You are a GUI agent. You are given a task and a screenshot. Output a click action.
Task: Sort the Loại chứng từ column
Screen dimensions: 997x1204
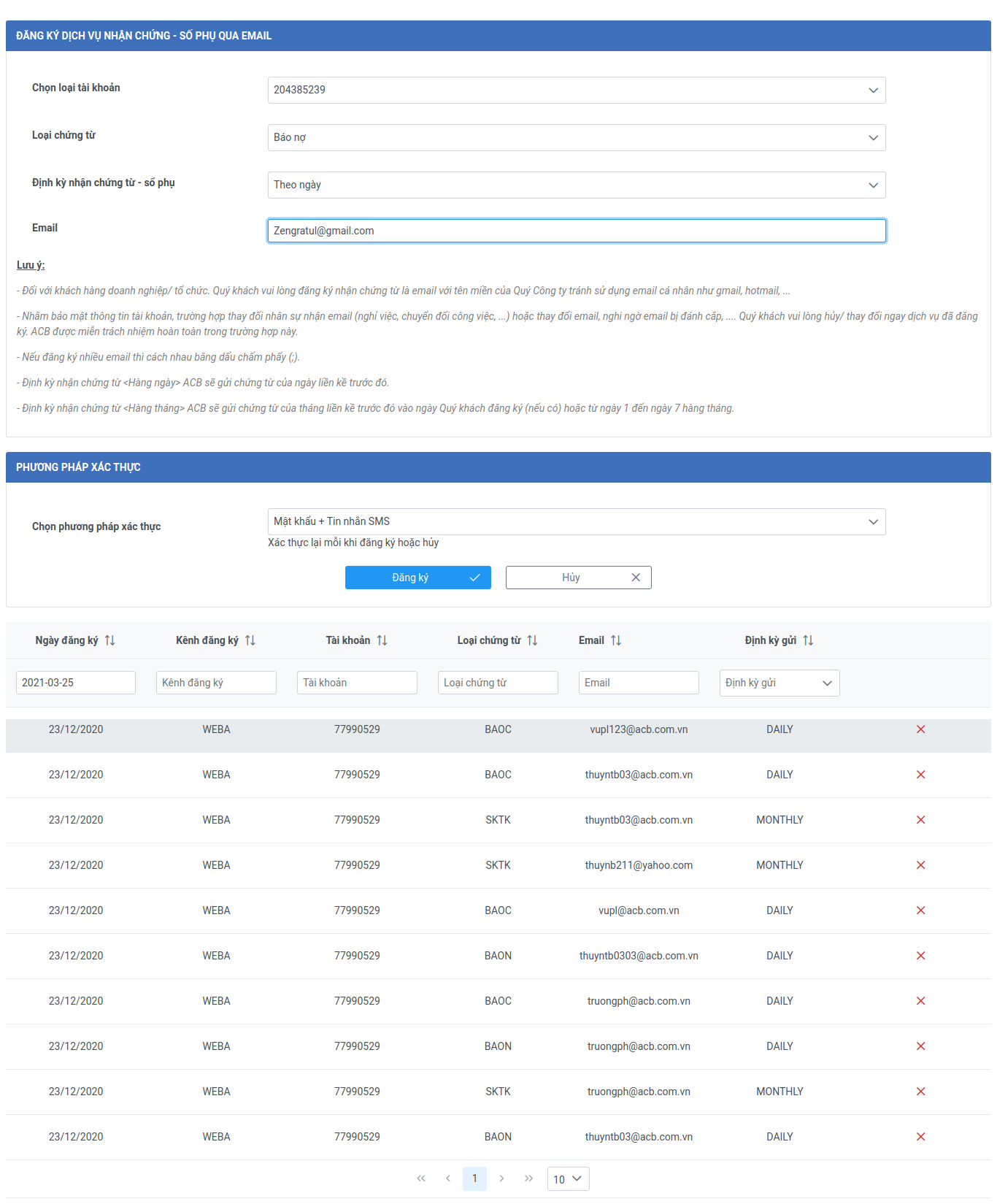(x=532, y=640)
